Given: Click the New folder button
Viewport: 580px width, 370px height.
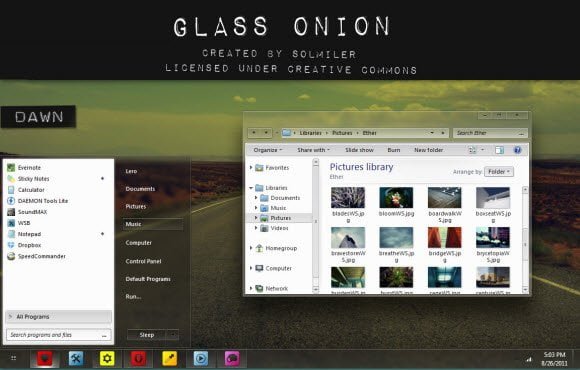Looking at the screenshot, I should point(428,150).
